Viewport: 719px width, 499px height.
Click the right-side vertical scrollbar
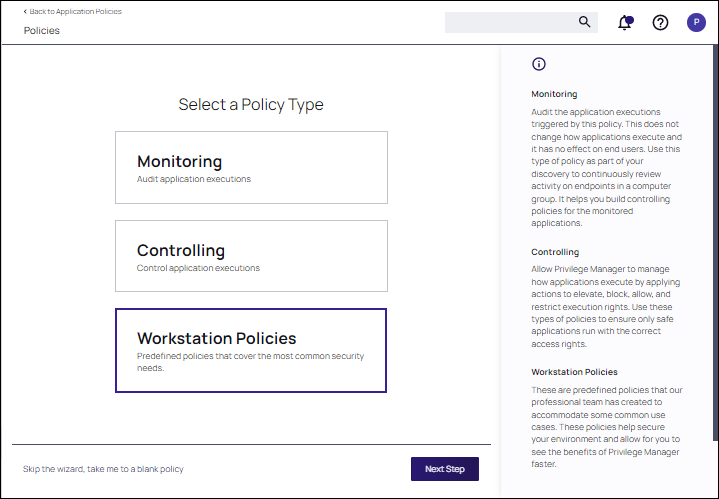point(715,243)
